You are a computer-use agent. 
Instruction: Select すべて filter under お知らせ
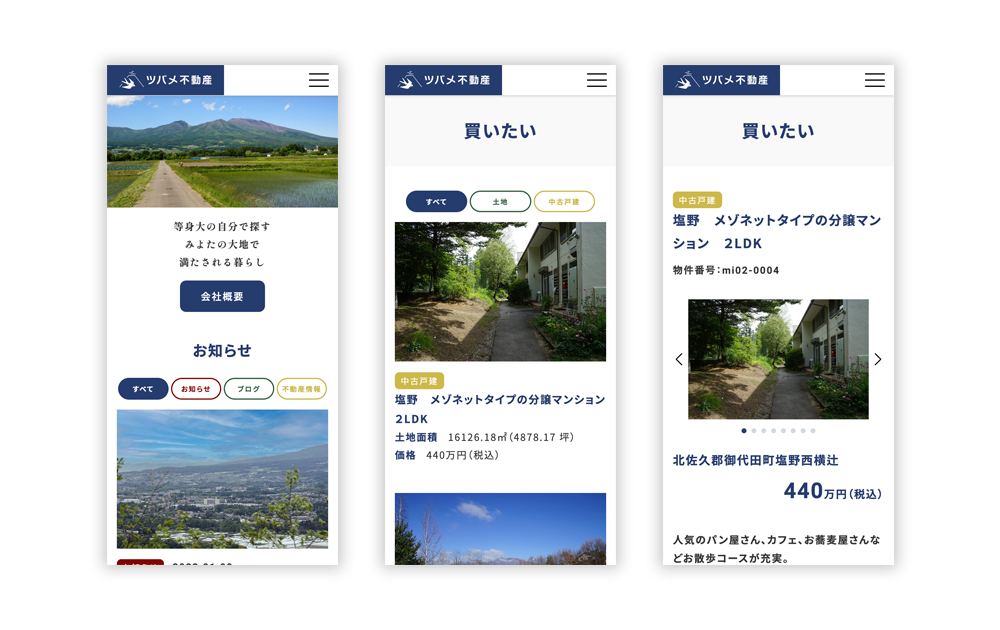pyautogui.click(x=143, y=388)
